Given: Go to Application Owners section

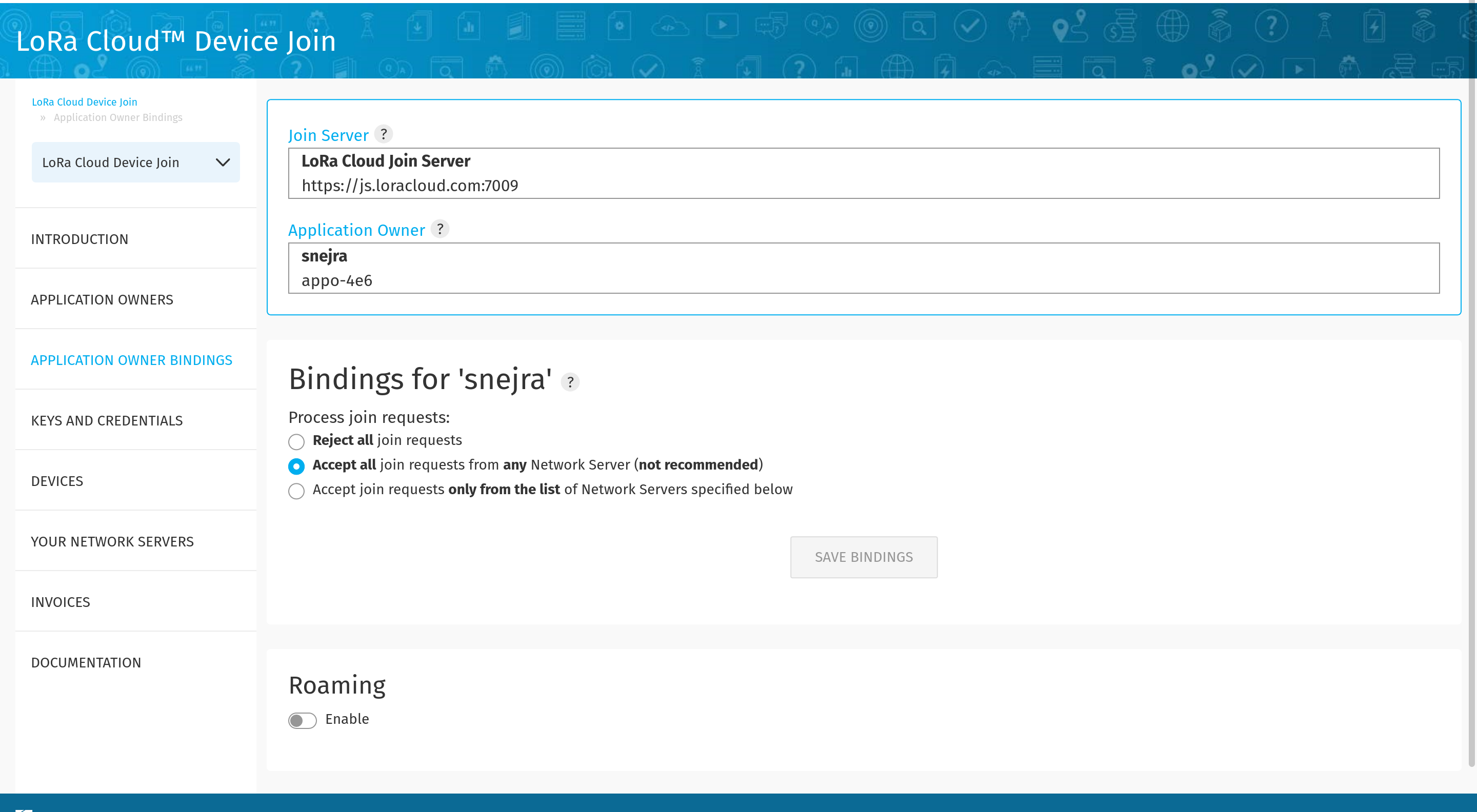Looking at the screenshot, I should tap(136, 300).
